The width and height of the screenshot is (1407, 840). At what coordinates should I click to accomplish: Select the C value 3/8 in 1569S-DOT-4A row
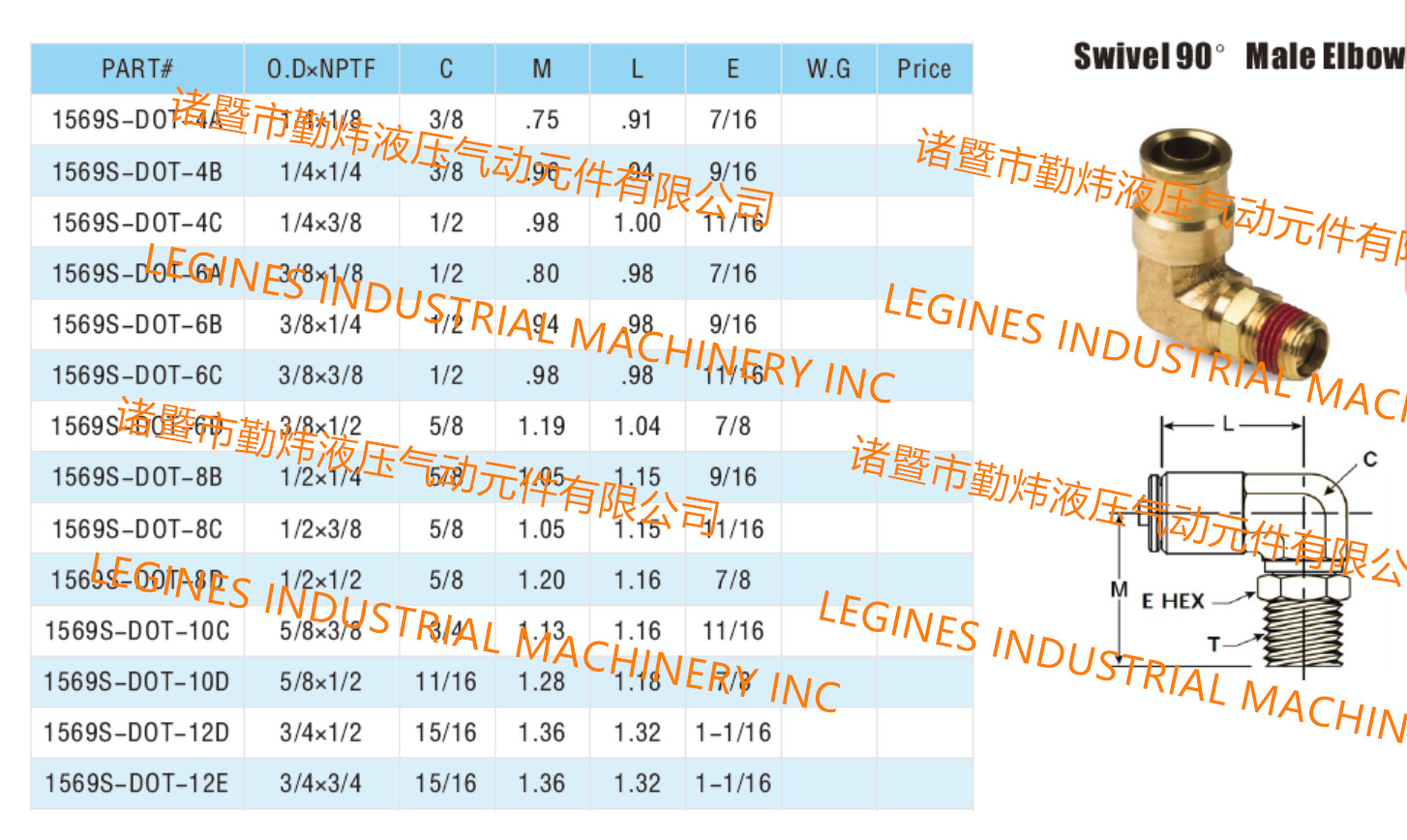(446, 120)
